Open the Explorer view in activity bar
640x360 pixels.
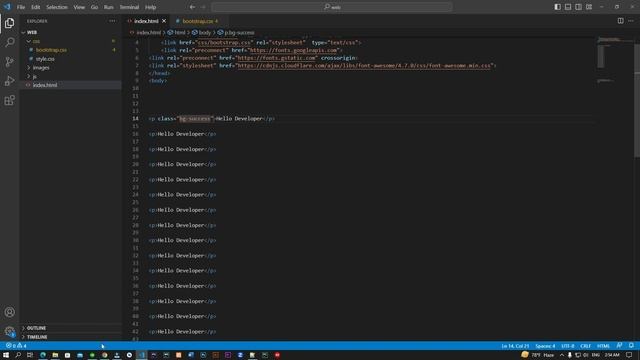pyautogui.click(x=9, y=23)
